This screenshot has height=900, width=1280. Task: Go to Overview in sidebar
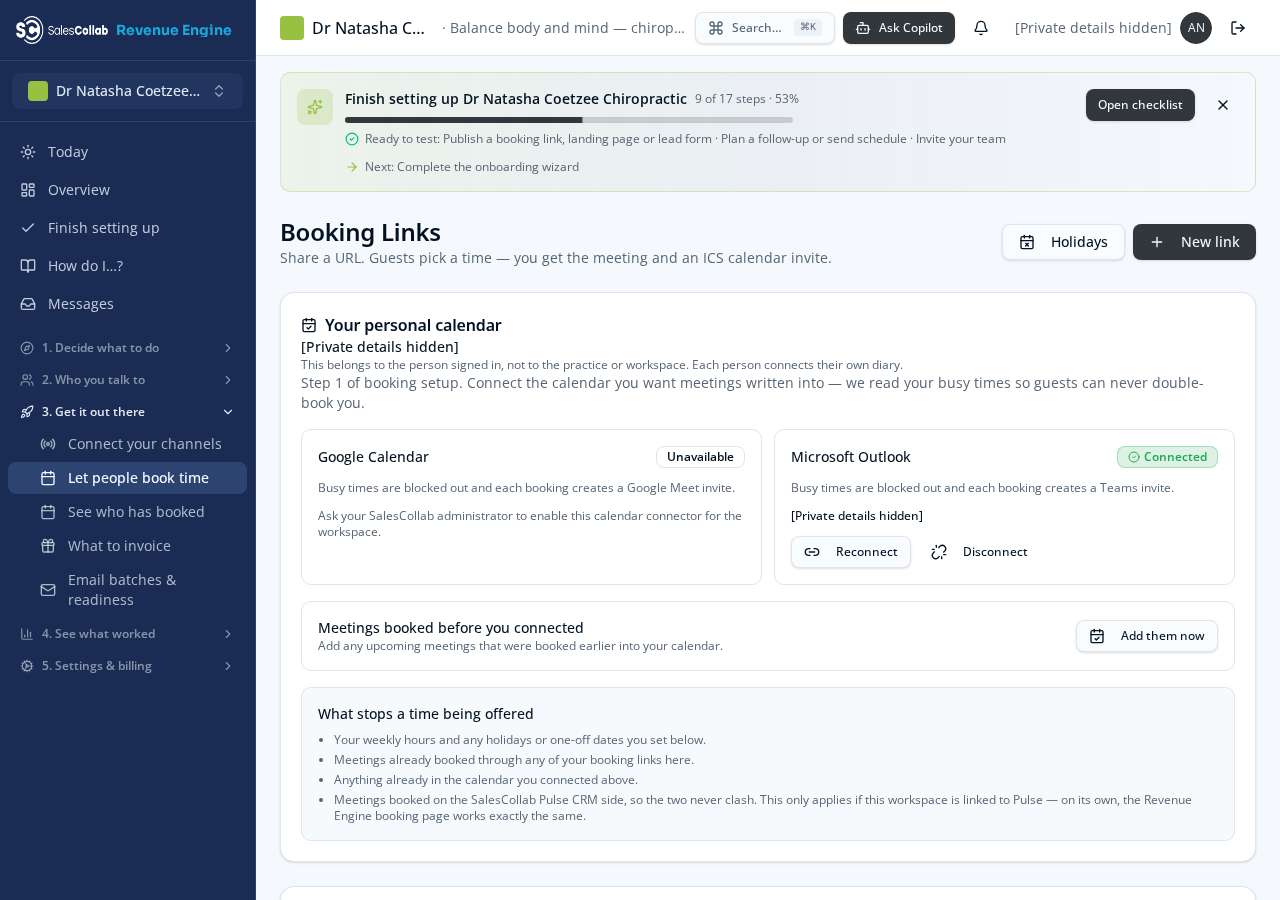coord(128,190)
